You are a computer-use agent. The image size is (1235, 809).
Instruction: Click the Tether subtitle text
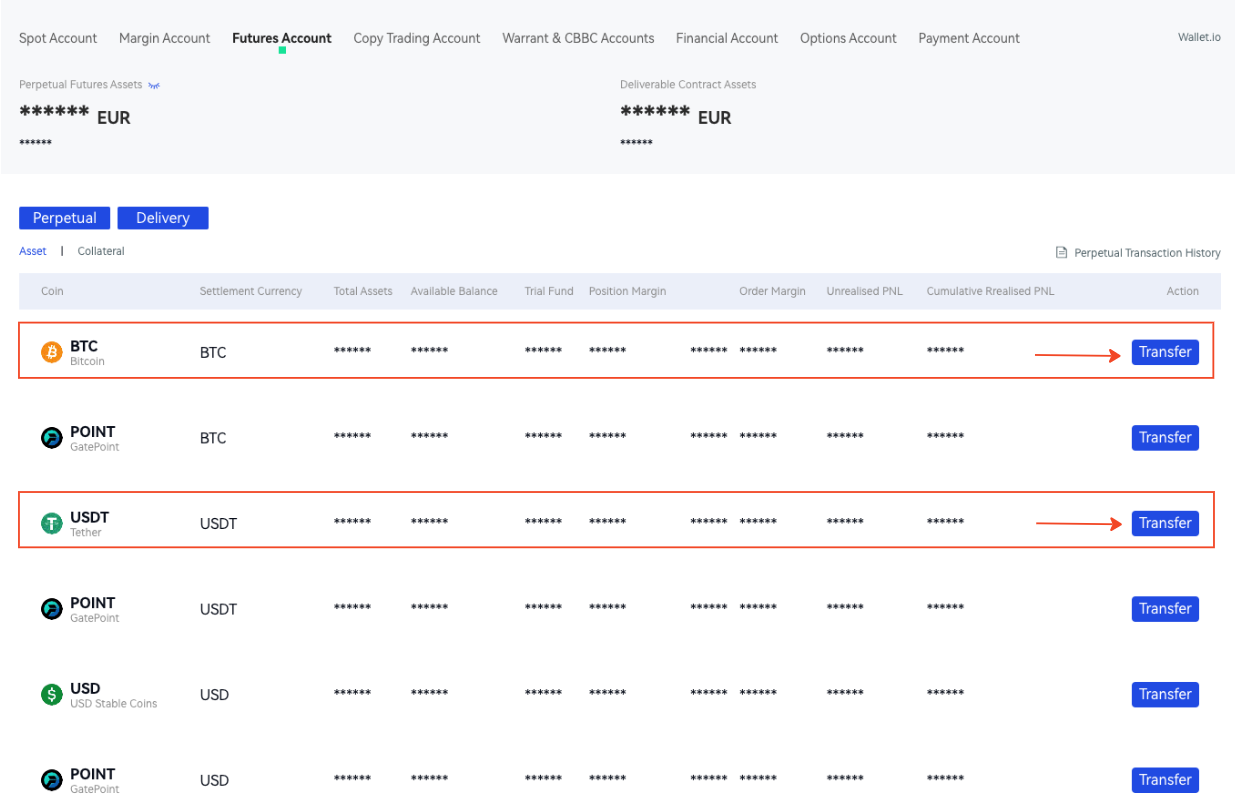click(x=86, y=532)
